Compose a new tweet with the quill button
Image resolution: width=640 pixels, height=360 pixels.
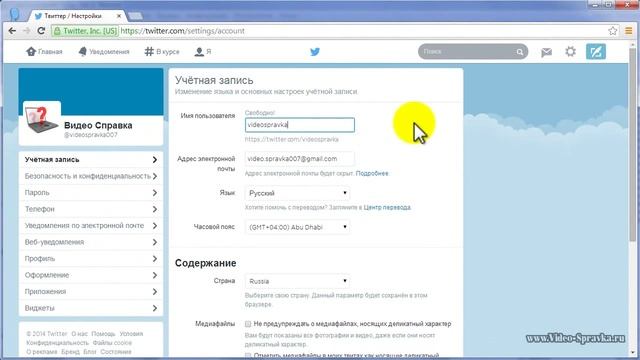pyautogui.click(x=596, y=52)
